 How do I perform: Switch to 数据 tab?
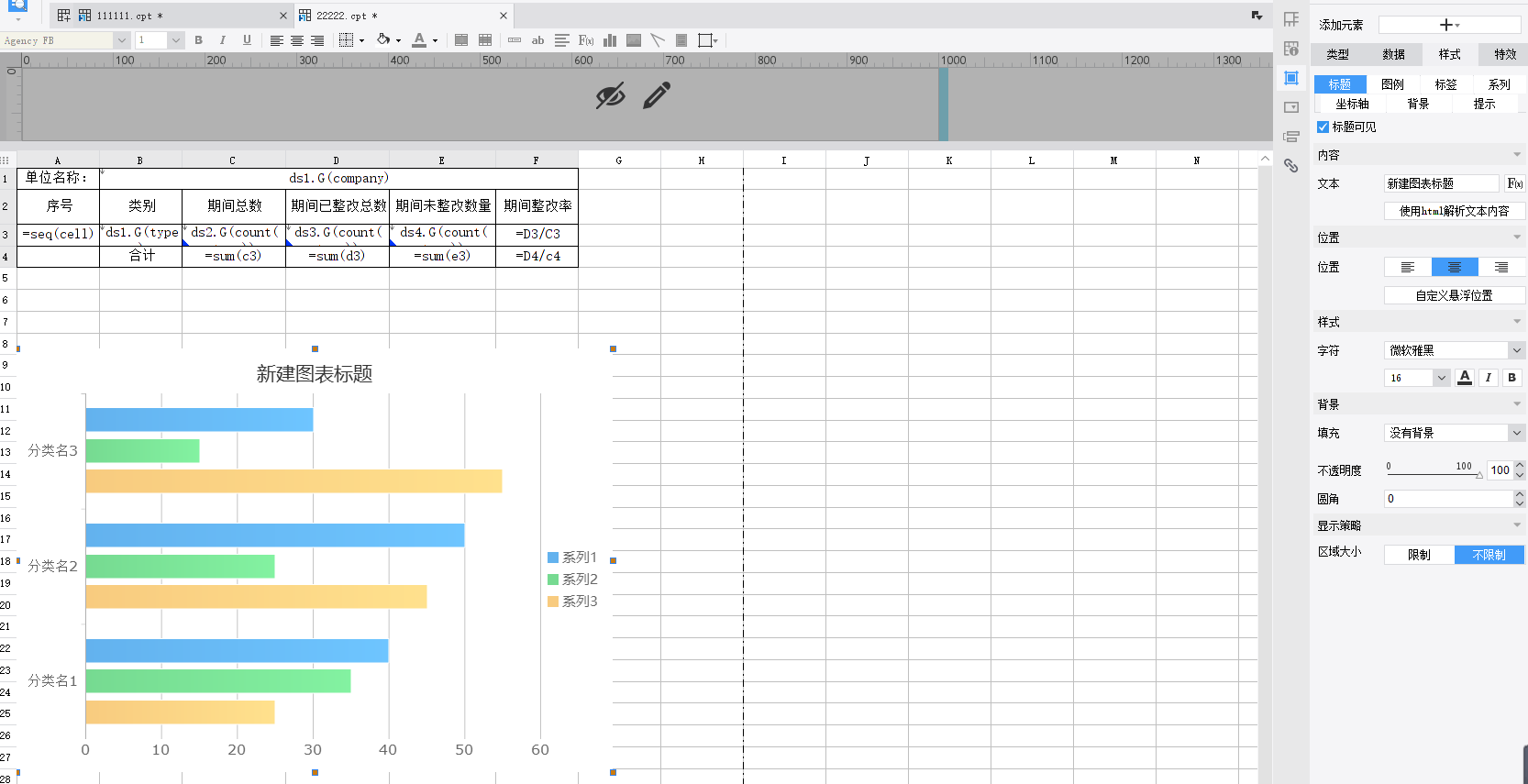1394,54
